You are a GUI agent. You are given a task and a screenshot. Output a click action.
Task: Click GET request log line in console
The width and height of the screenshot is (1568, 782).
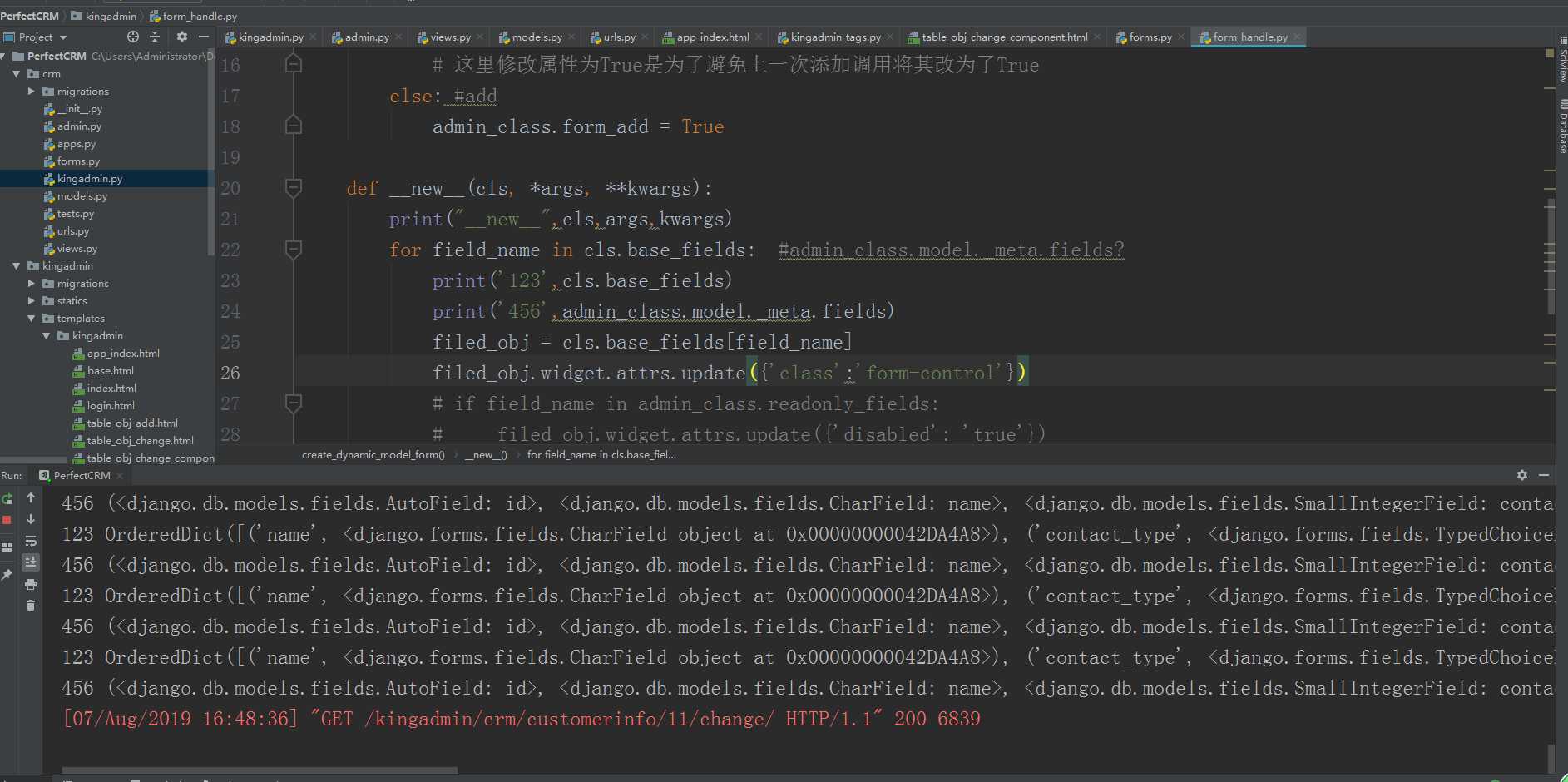pos(522,719)
